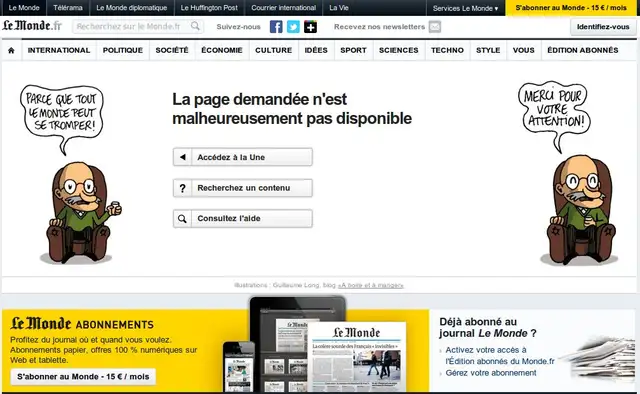Open the Société section
640x394 pixels.
point(172,50)
